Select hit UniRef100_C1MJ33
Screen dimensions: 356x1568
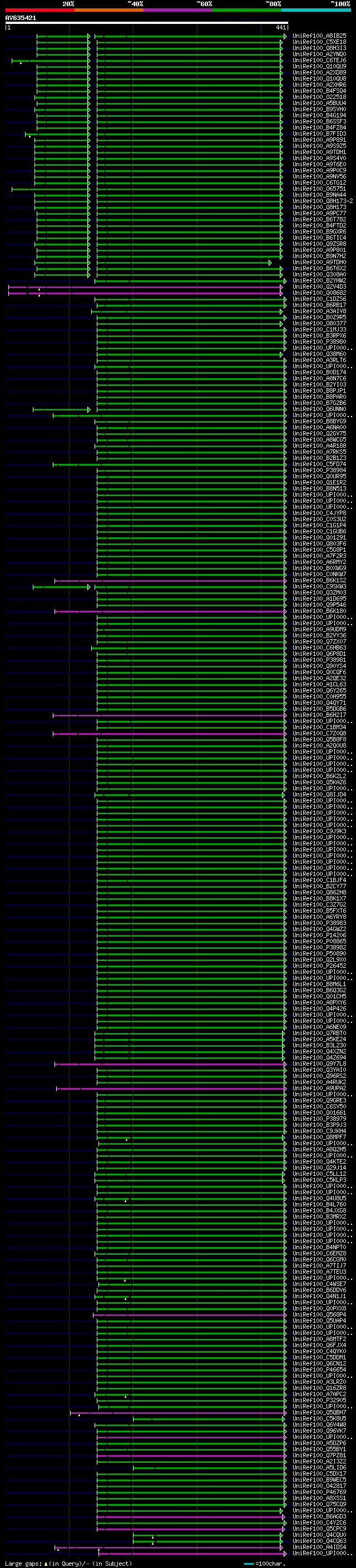coord(319,330)
